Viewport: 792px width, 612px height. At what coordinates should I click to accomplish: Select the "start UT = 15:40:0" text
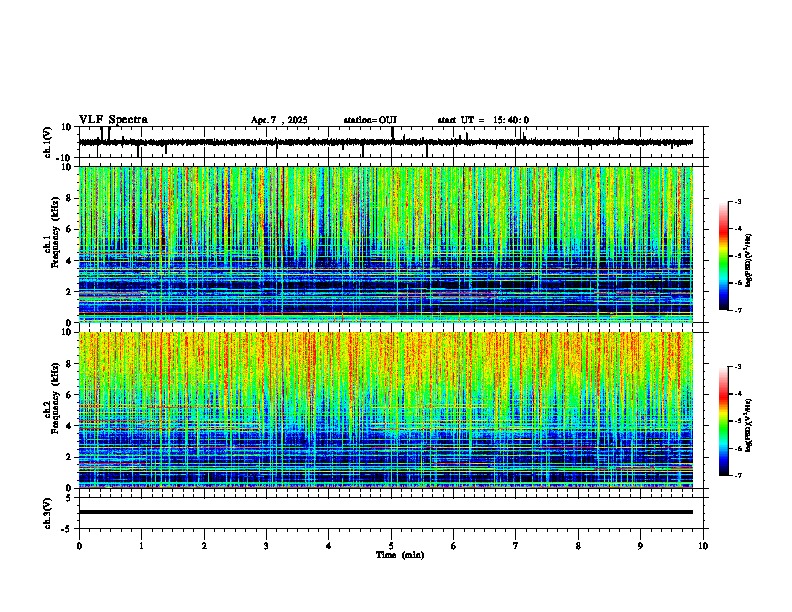click(483, 120)
